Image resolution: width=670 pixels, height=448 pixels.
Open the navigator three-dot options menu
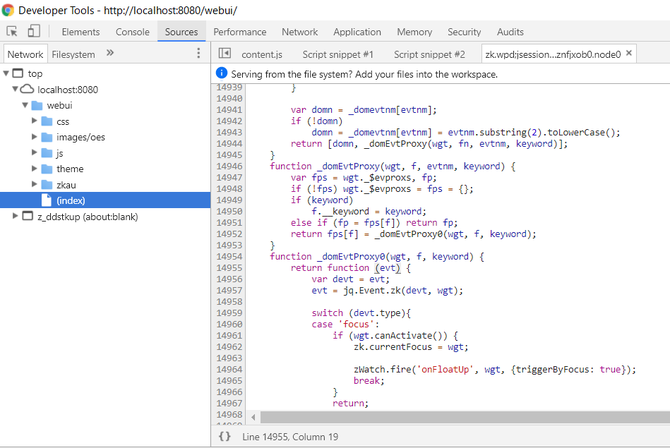[x=198, y=53]
